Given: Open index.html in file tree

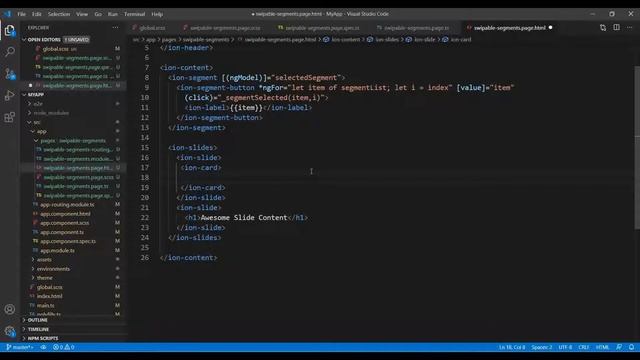Looking at the screenshot, I should 49,296.
